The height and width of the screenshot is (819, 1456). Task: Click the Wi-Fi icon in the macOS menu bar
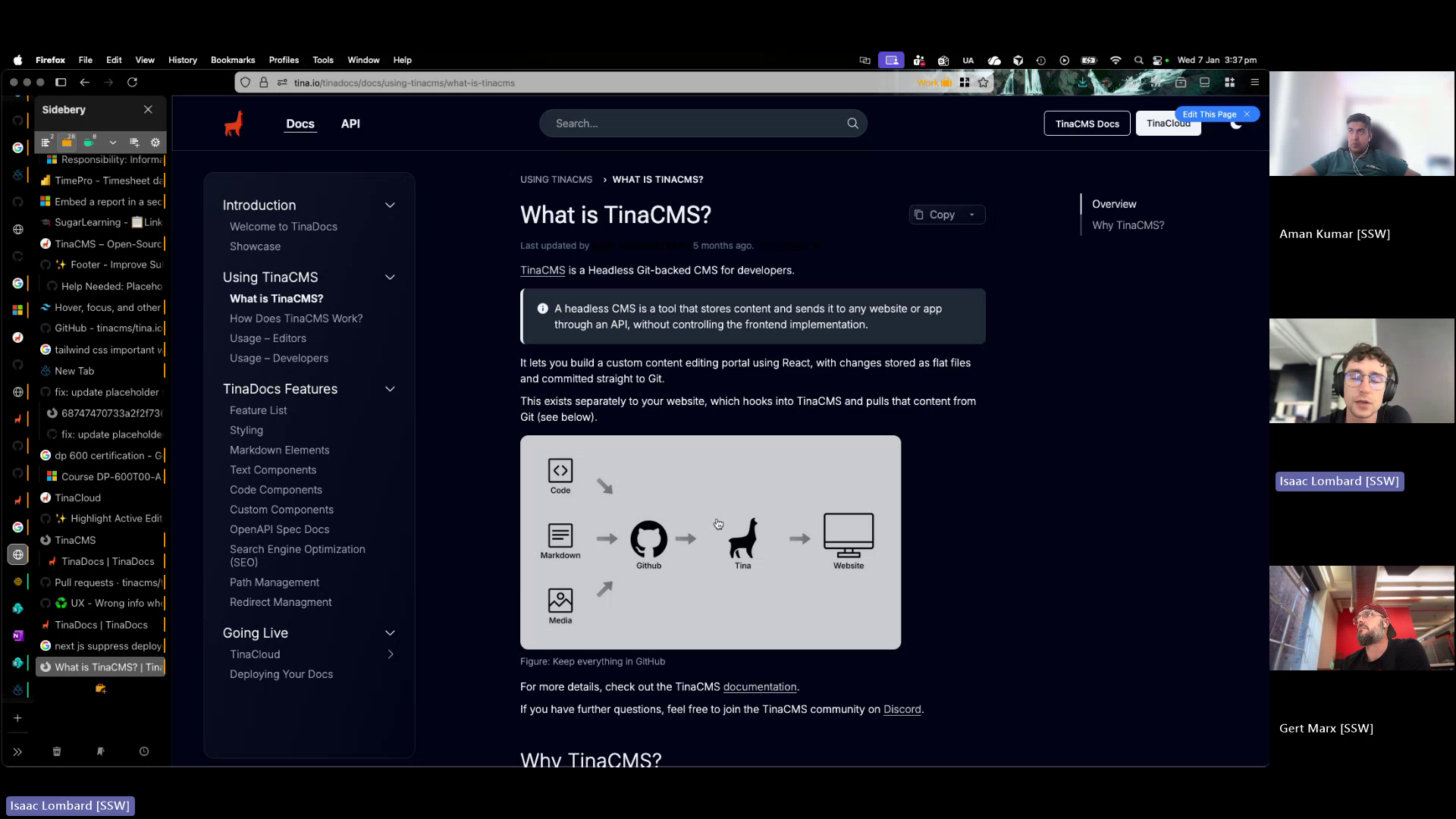point(1116,60)
